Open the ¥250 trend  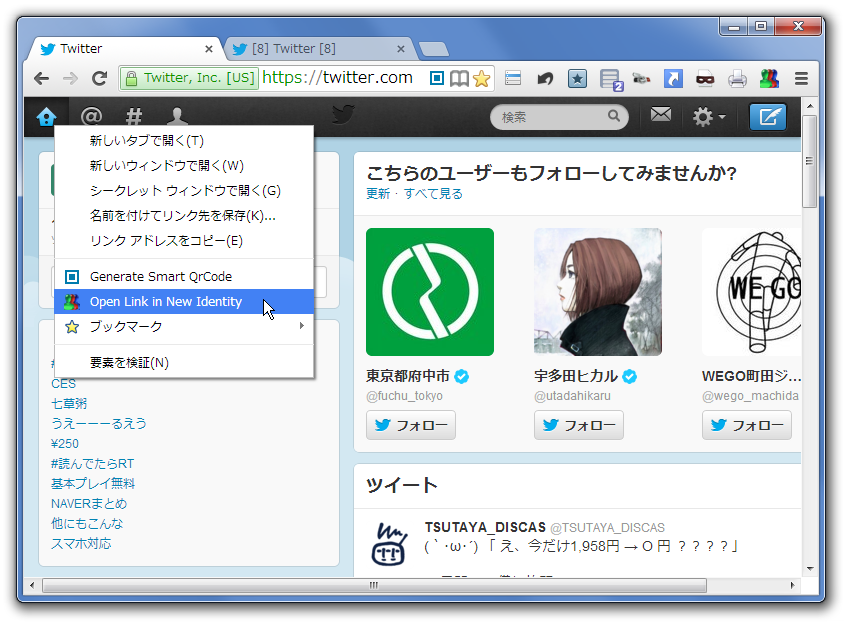(65, 444)
